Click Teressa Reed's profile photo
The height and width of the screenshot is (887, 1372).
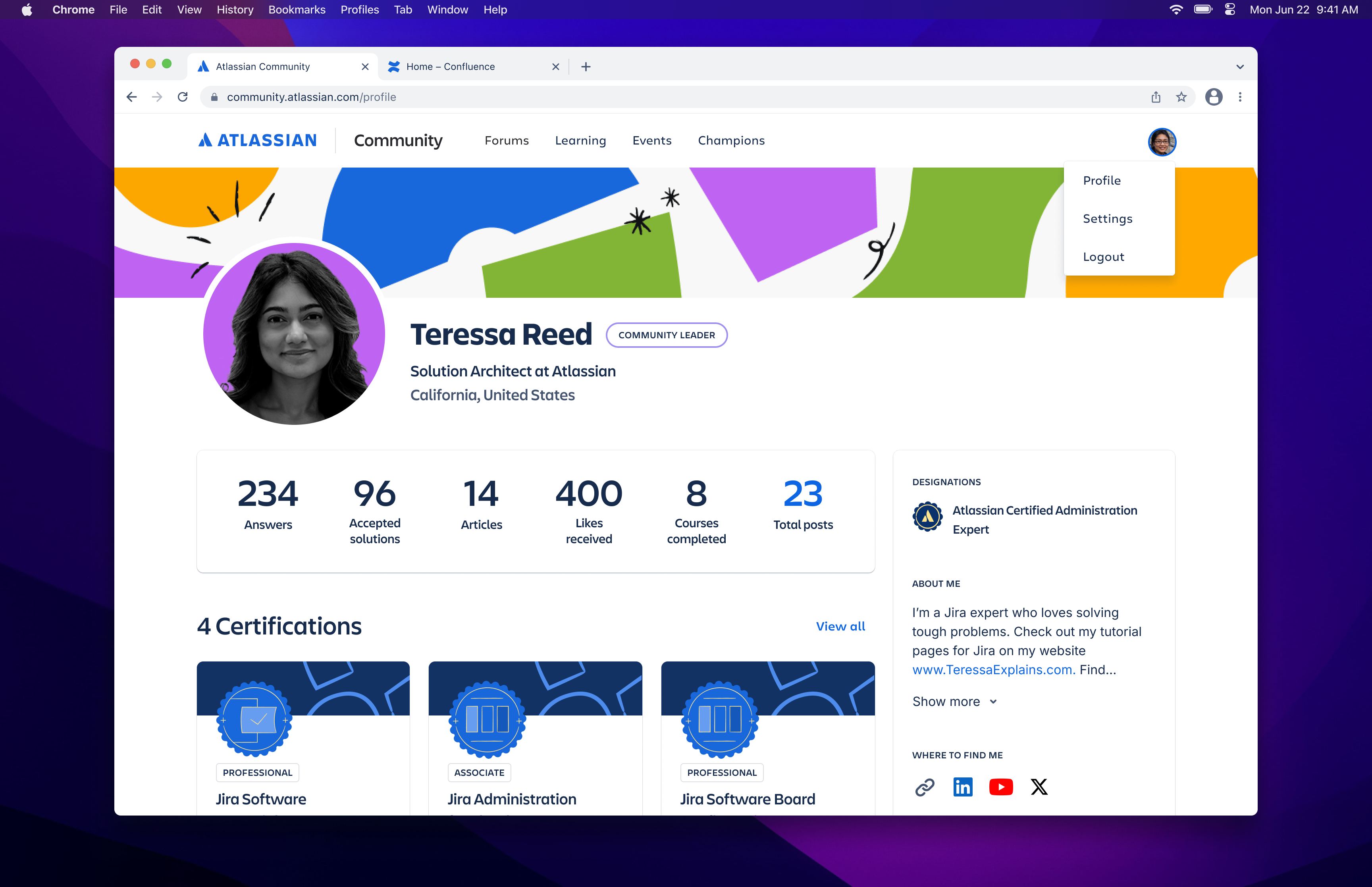point(294,334)
